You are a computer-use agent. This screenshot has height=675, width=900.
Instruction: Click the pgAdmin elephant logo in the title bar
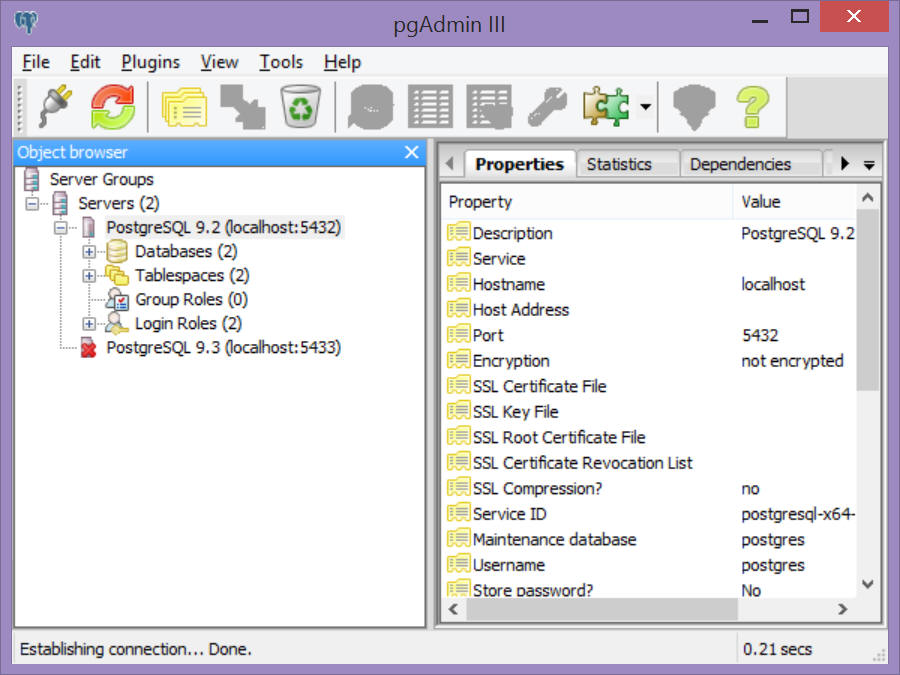[x=26, y=23]
